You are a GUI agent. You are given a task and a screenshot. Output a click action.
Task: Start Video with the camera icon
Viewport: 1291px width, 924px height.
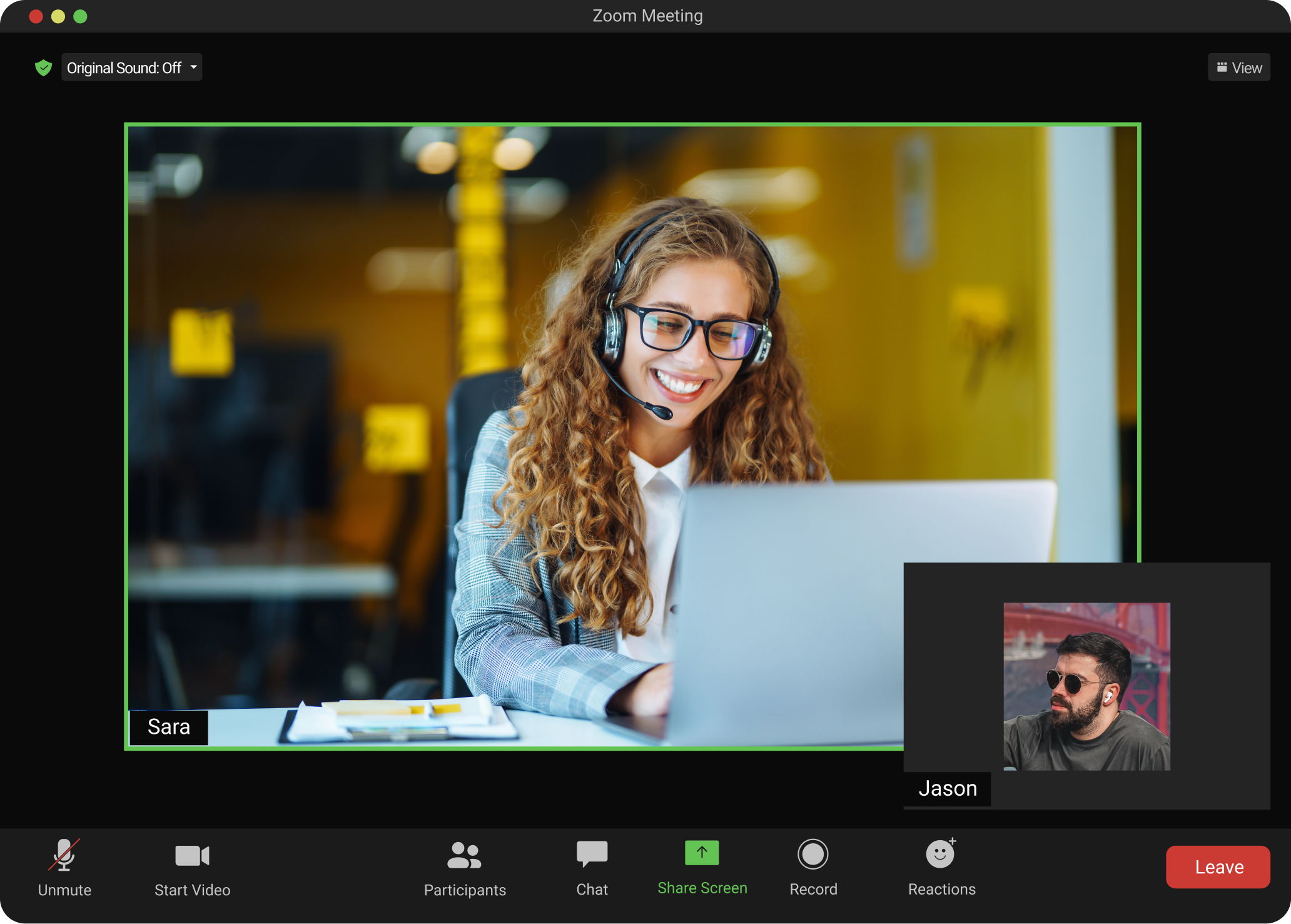click(192, 856)
